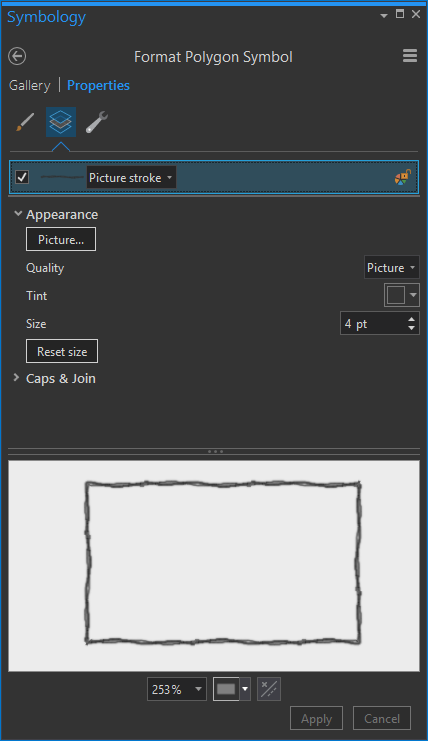Open the 253% zoom dropdown
Image resolution: width=428 pixels, height=741 pixels.
(177, 689)
